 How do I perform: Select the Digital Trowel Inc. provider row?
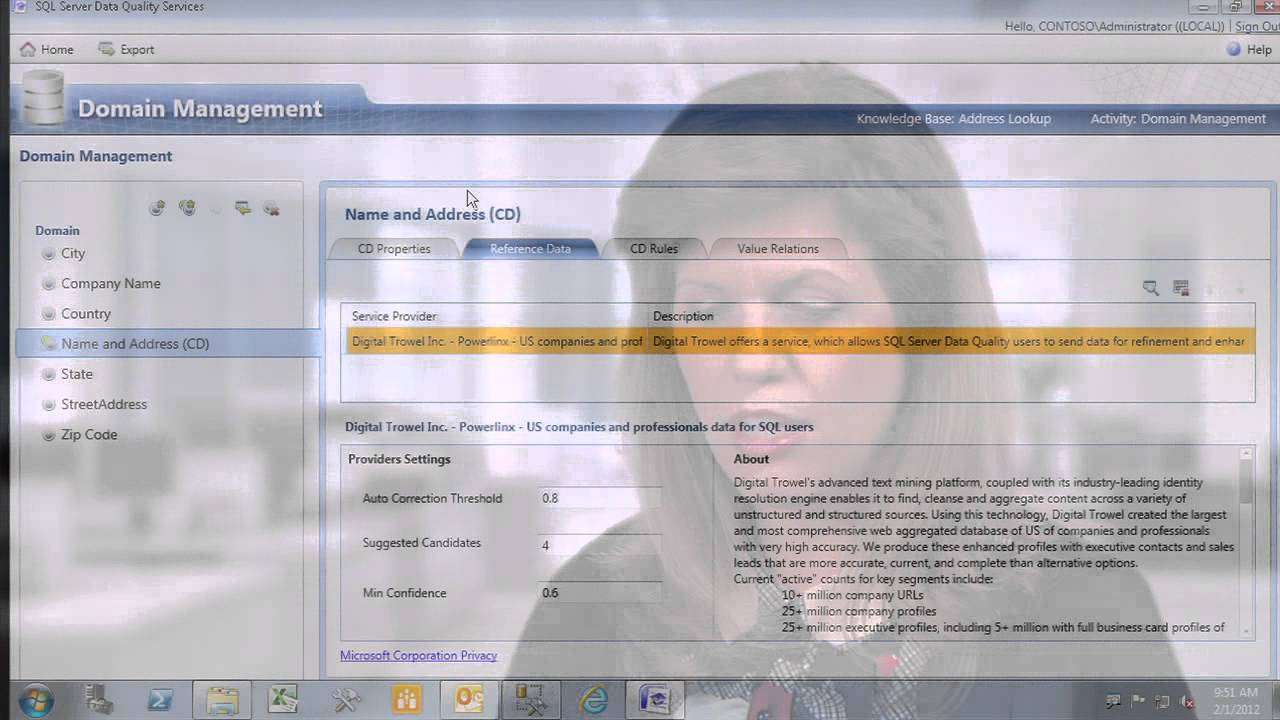[798, 341]
